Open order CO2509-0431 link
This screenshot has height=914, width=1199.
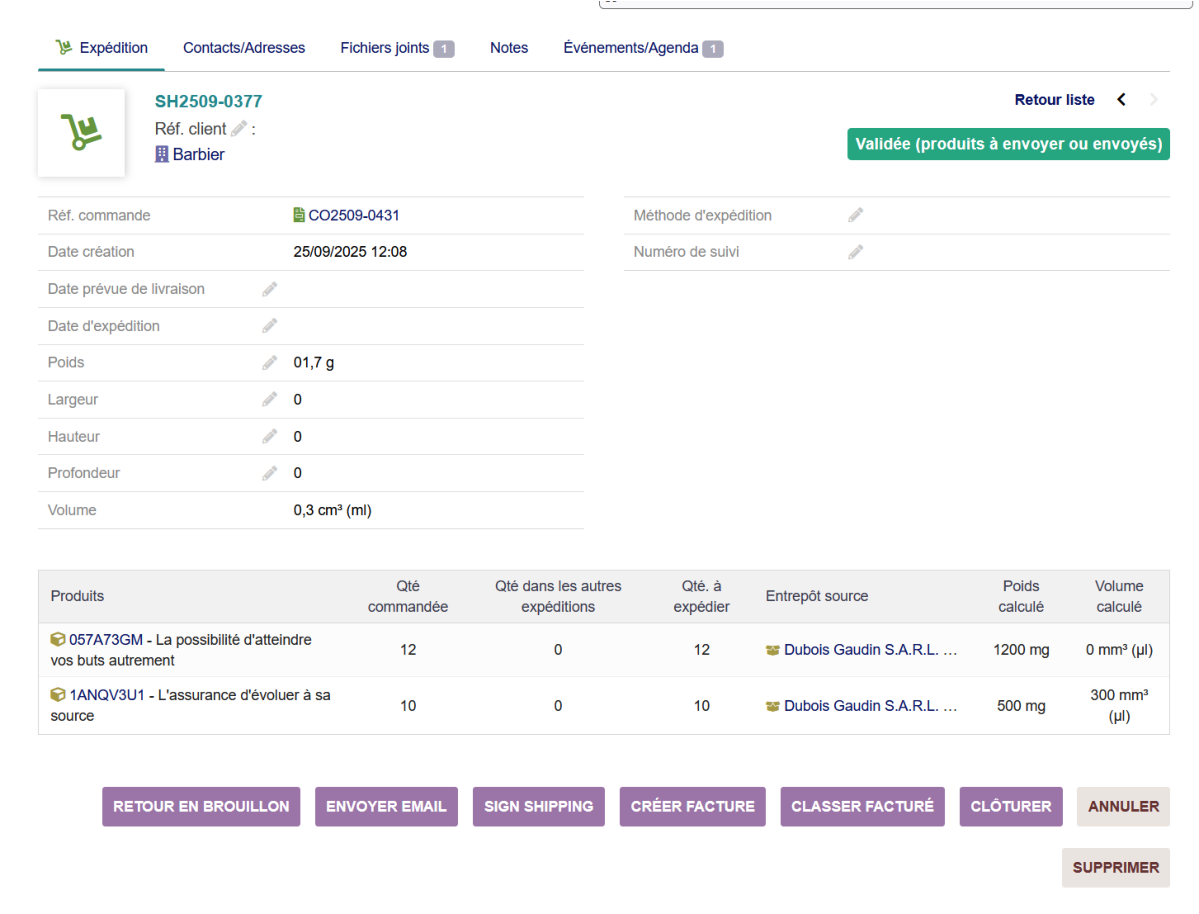353,215
